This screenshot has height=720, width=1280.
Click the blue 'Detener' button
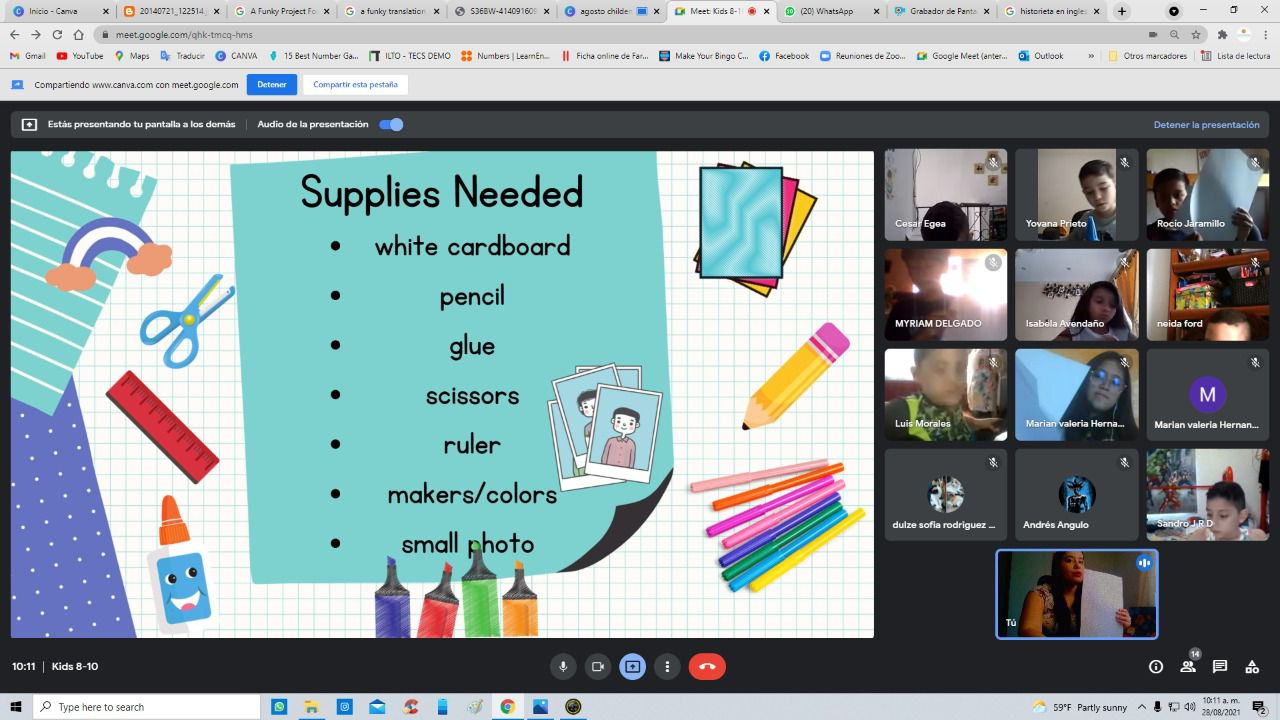pyautogui.click(x=271, y=85)
